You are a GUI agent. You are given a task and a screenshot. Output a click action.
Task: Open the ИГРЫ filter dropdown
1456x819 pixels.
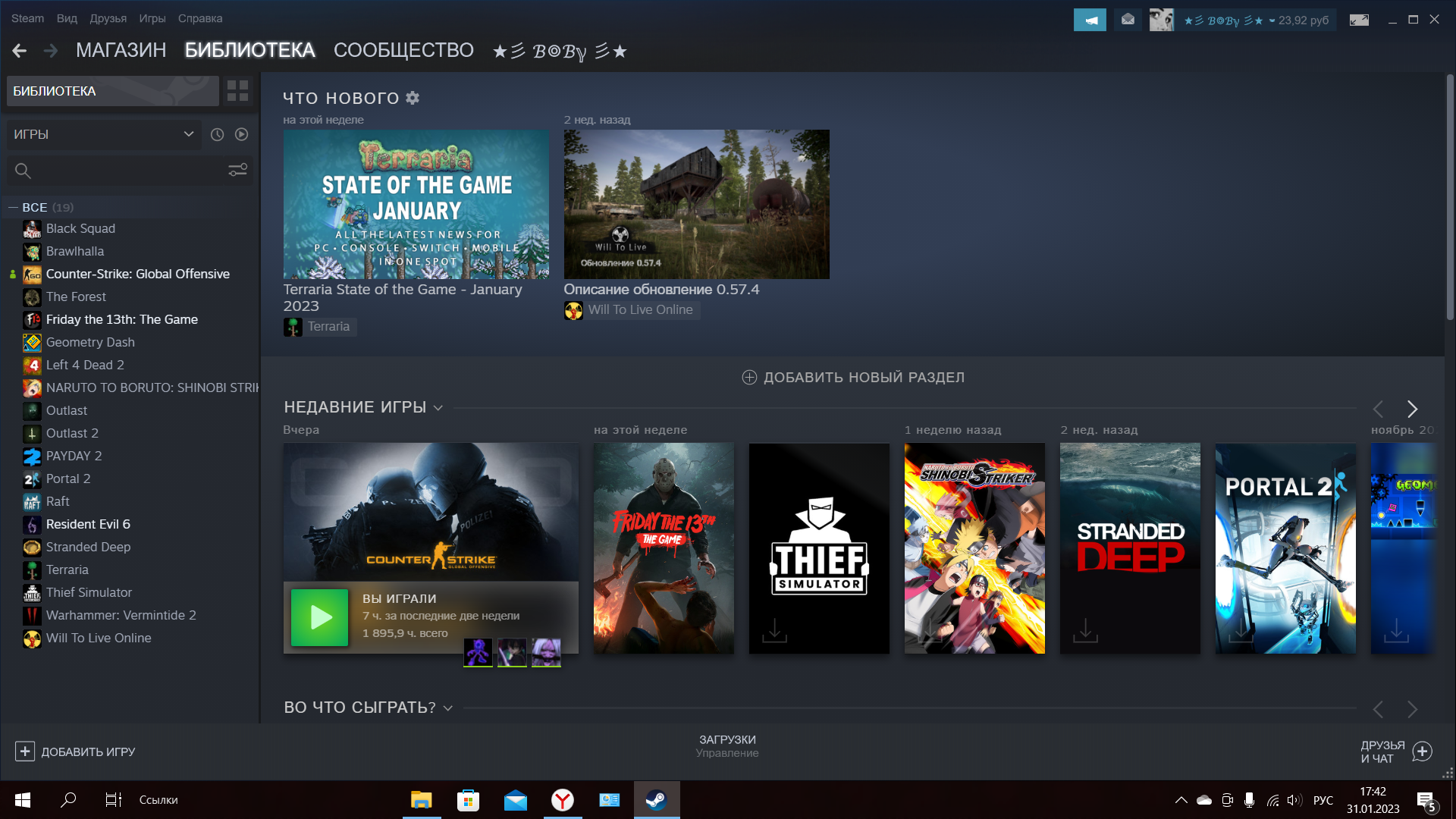tap(104, 134)
